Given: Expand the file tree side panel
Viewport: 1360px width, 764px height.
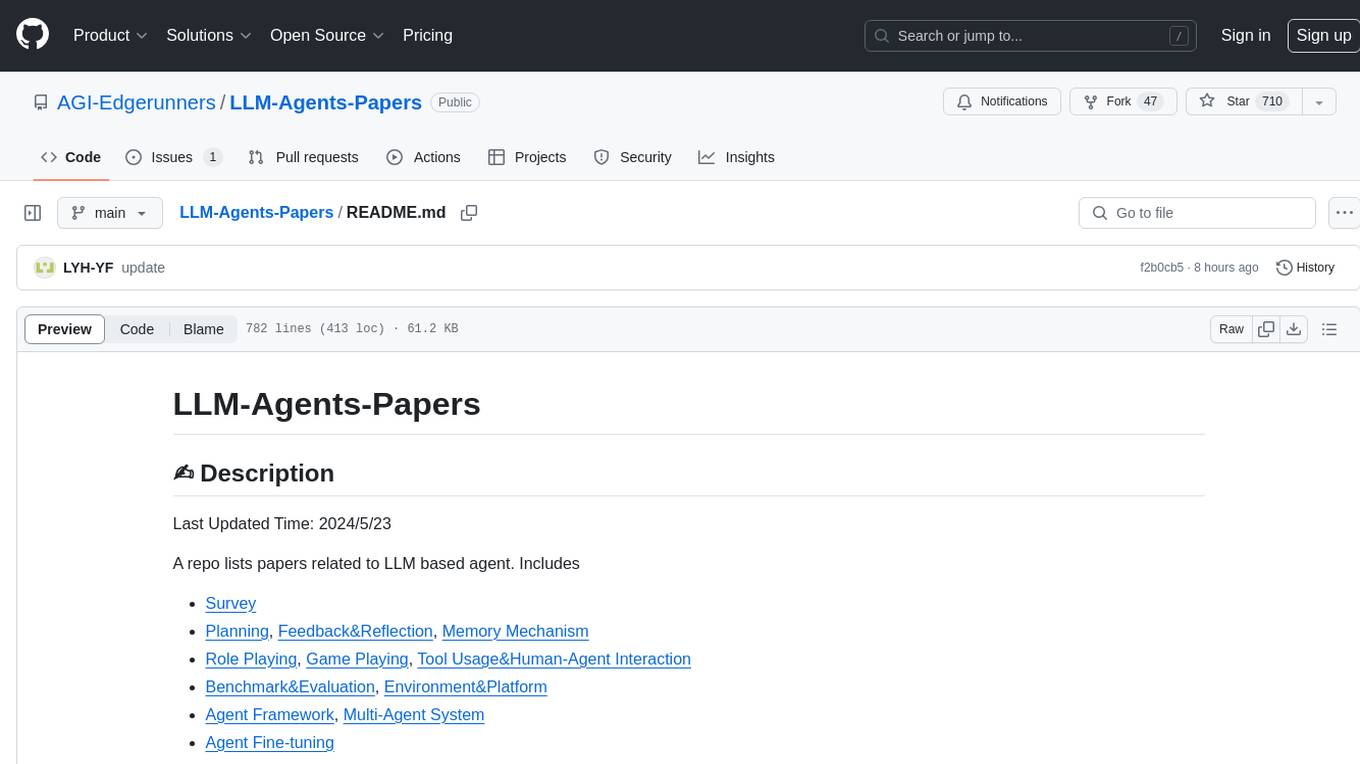Looking at the screenshot, I should click(33, 213).
